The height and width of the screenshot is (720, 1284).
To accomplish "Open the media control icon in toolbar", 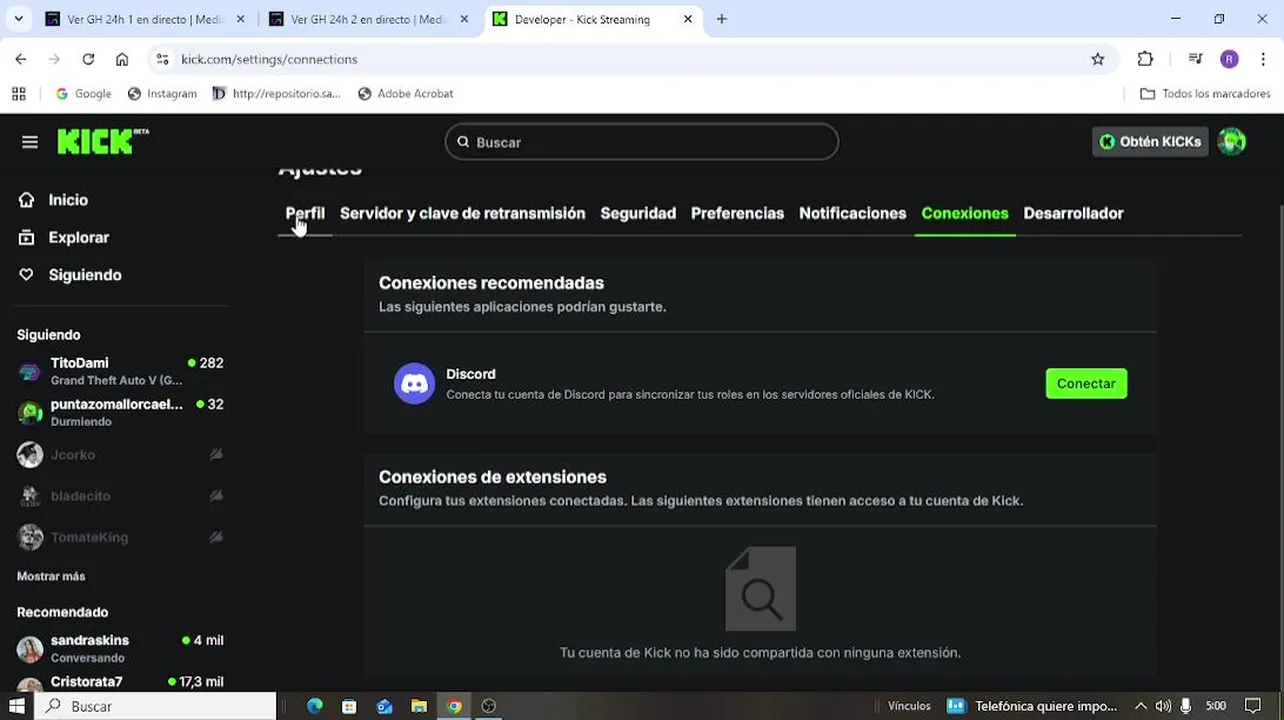I will pyautogui.click(x=1195, y=59).
